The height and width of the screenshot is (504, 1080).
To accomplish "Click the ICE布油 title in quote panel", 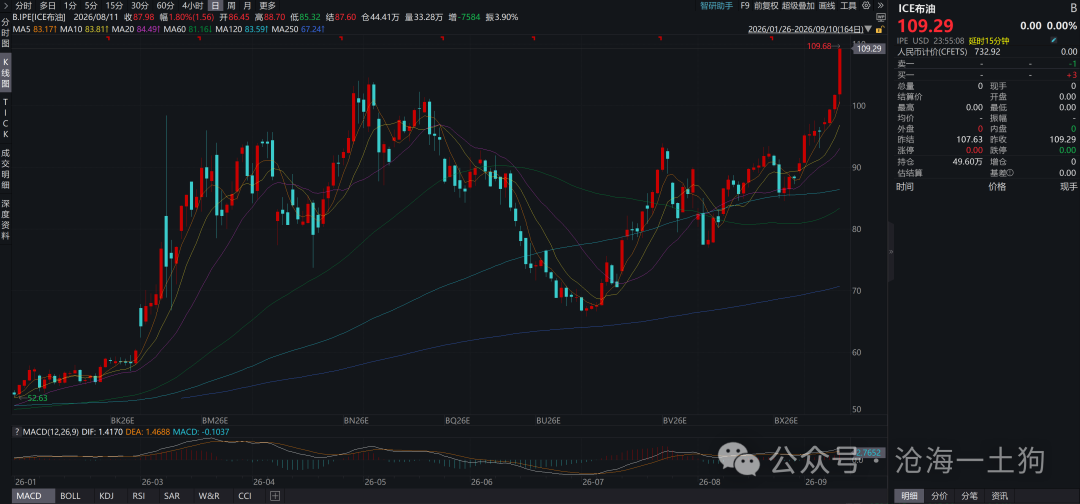I will 915,8.
